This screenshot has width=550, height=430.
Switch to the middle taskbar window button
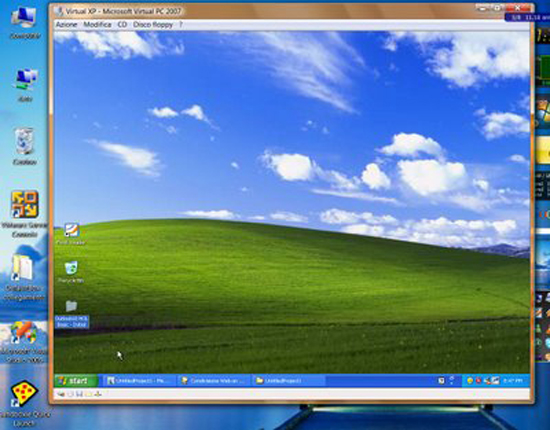pos(214,381)
